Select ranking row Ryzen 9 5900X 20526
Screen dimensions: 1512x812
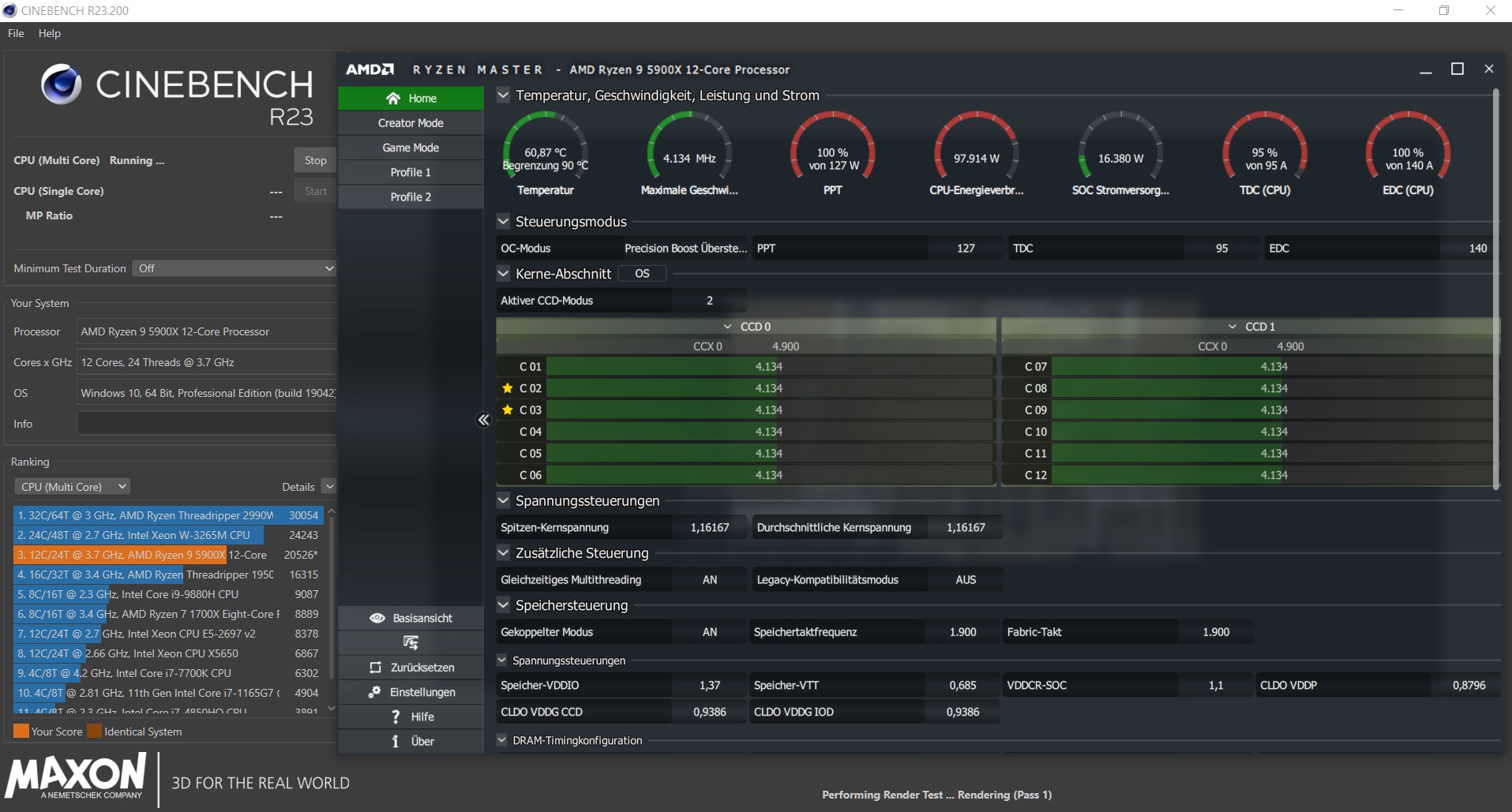click(168, 555)
